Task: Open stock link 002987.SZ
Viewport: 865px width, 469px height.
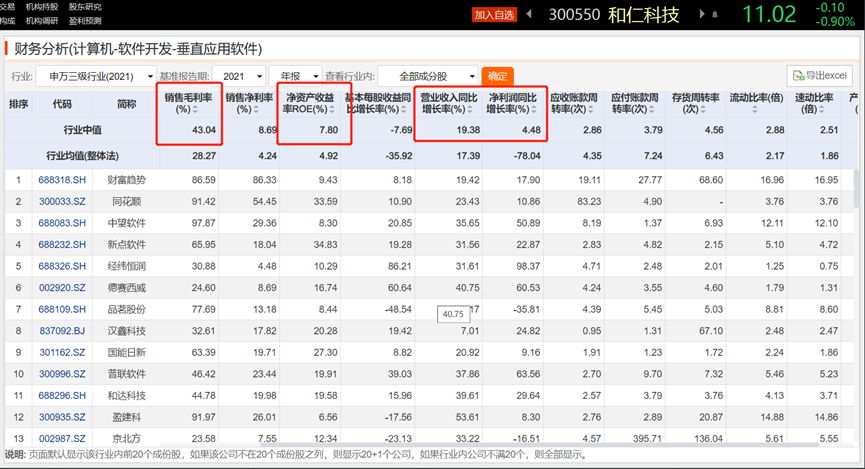Action: [62, 438]
